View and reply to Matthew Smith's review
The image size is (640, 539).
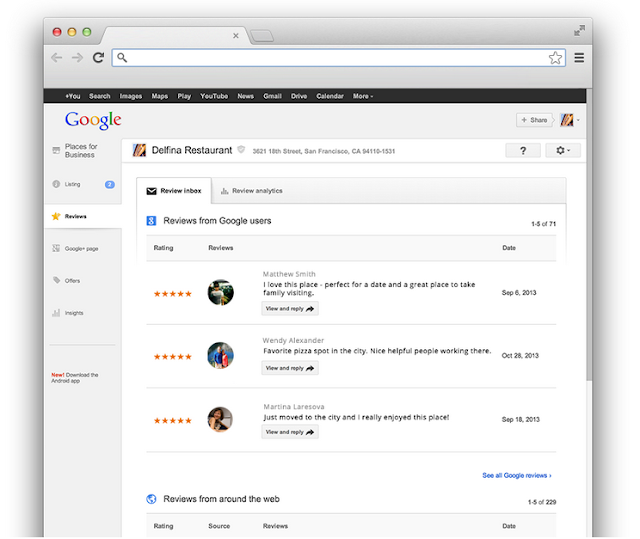[x=290, y=308]
